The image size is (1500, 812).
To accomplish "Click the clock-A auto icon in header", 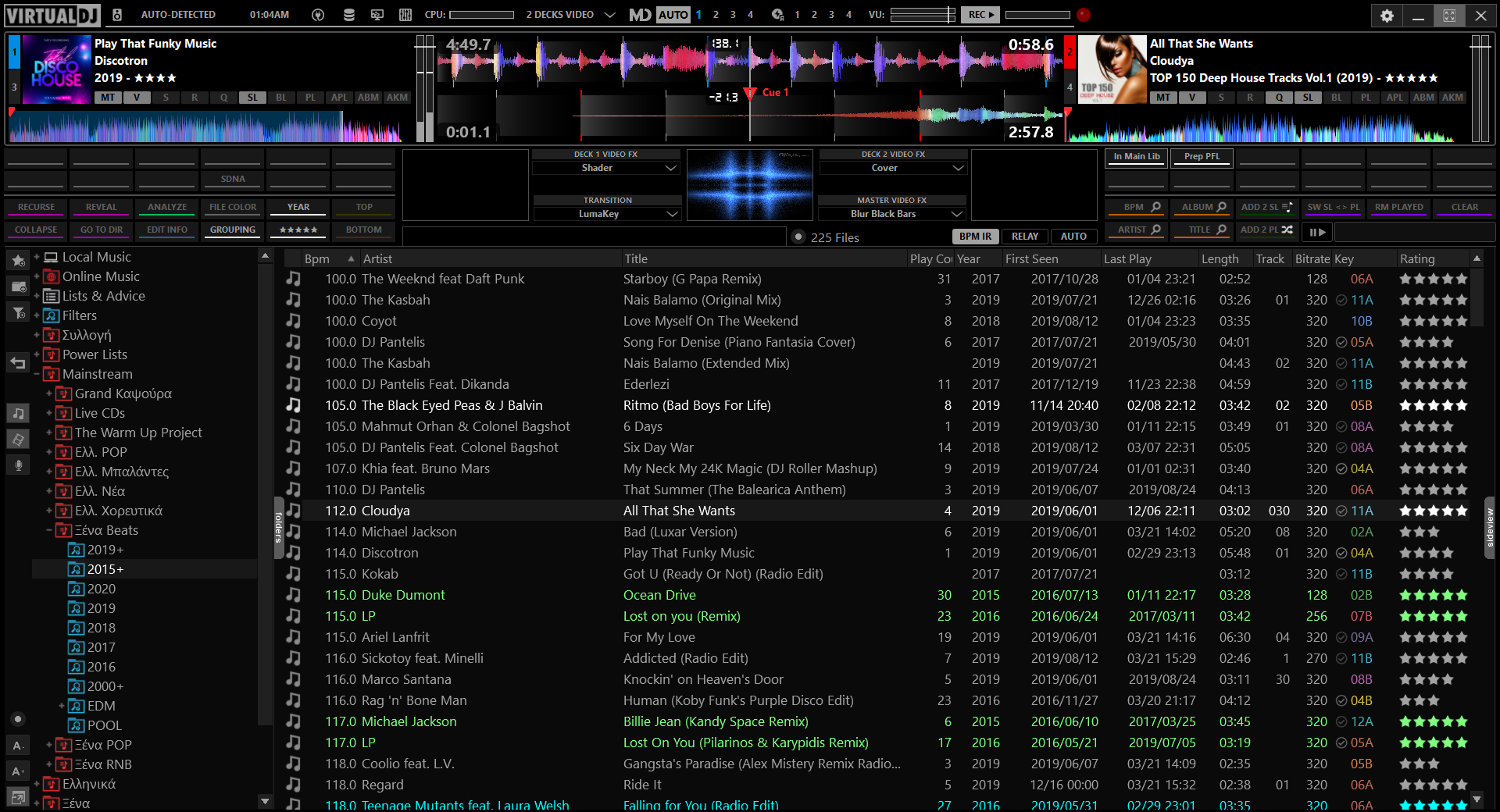I will click(x=777, y=14).
